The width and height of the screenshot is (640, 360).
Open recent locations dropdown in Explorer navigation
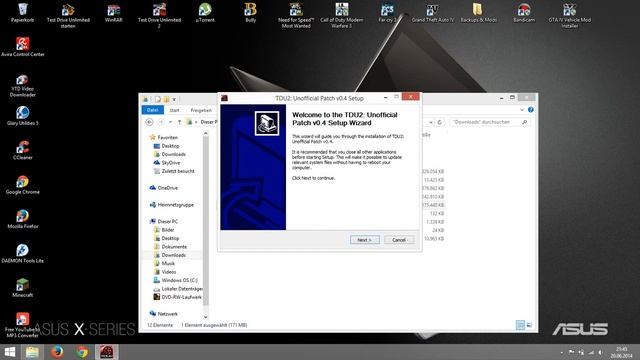pos(170,122)
